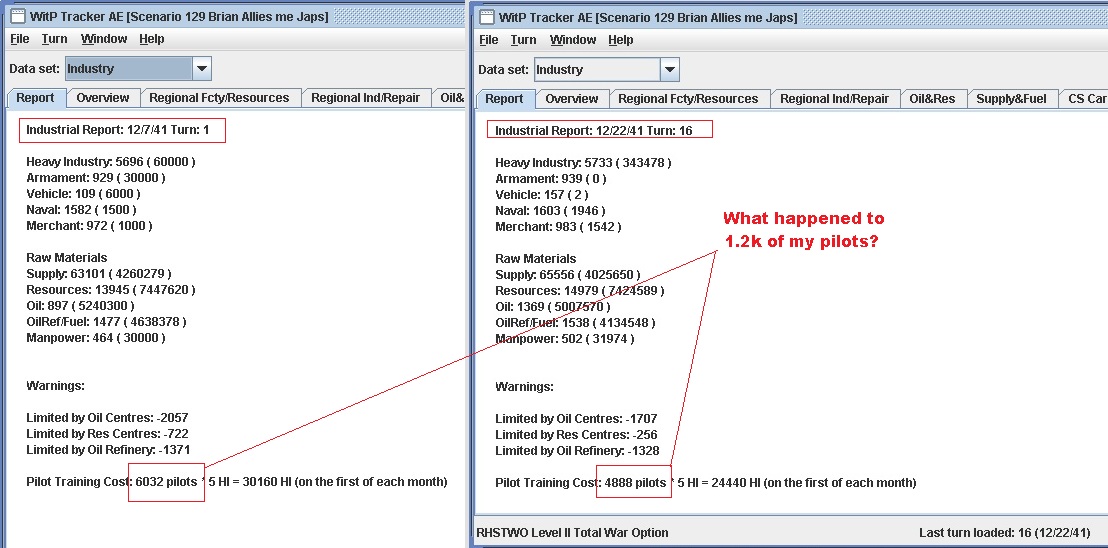This screenshot has height=548, width=1108.
Task: Click 'Heavy Industry: 5696 ( 60000 )' line
Action: 111,162
